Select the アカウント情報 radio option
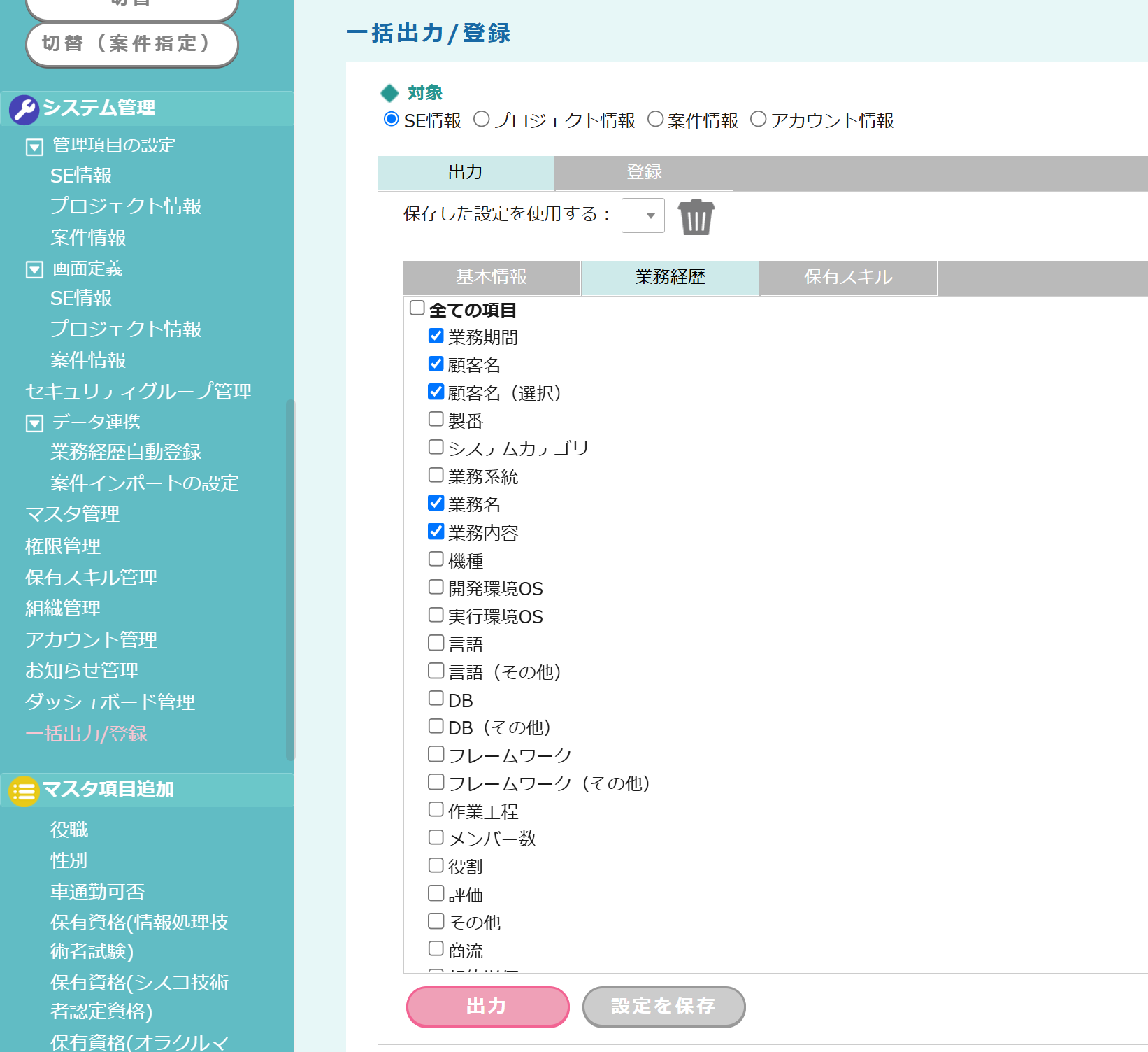 759,120
